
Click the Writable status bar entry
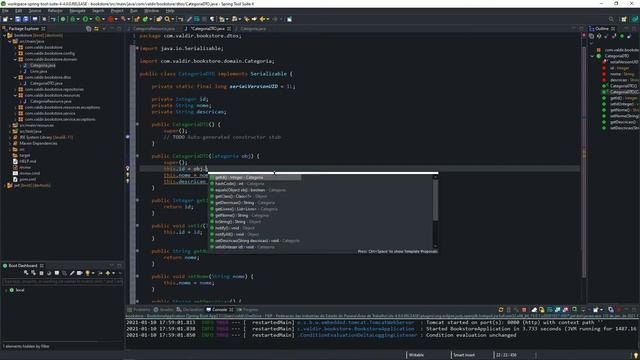pyautogui.click(x=417, y=355)
